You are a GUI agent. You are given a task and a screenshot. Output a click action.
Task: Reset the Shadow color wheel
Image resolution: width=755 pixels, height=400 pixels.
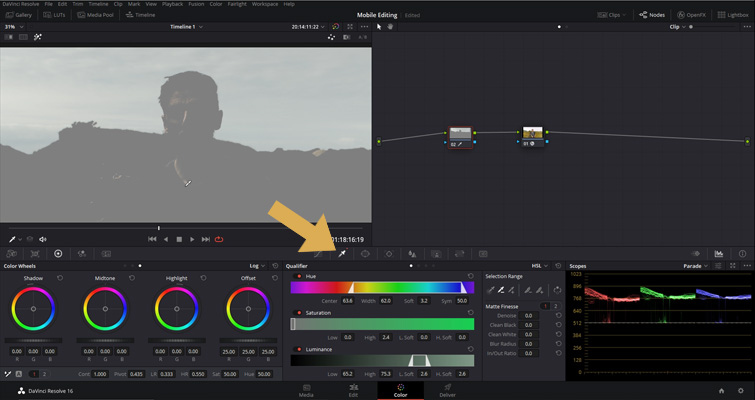click(60, 278)
